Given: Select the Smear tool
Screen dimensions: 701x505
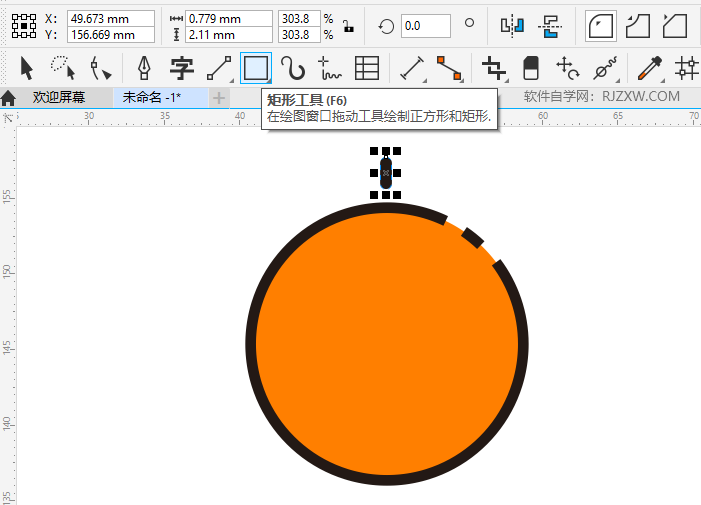Looking at the screenshot, I should (605, 68).
